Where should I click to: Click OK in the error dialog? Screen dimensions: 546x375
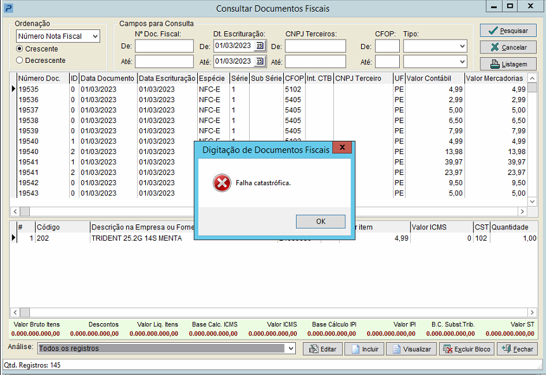click(x=321, y=221)
